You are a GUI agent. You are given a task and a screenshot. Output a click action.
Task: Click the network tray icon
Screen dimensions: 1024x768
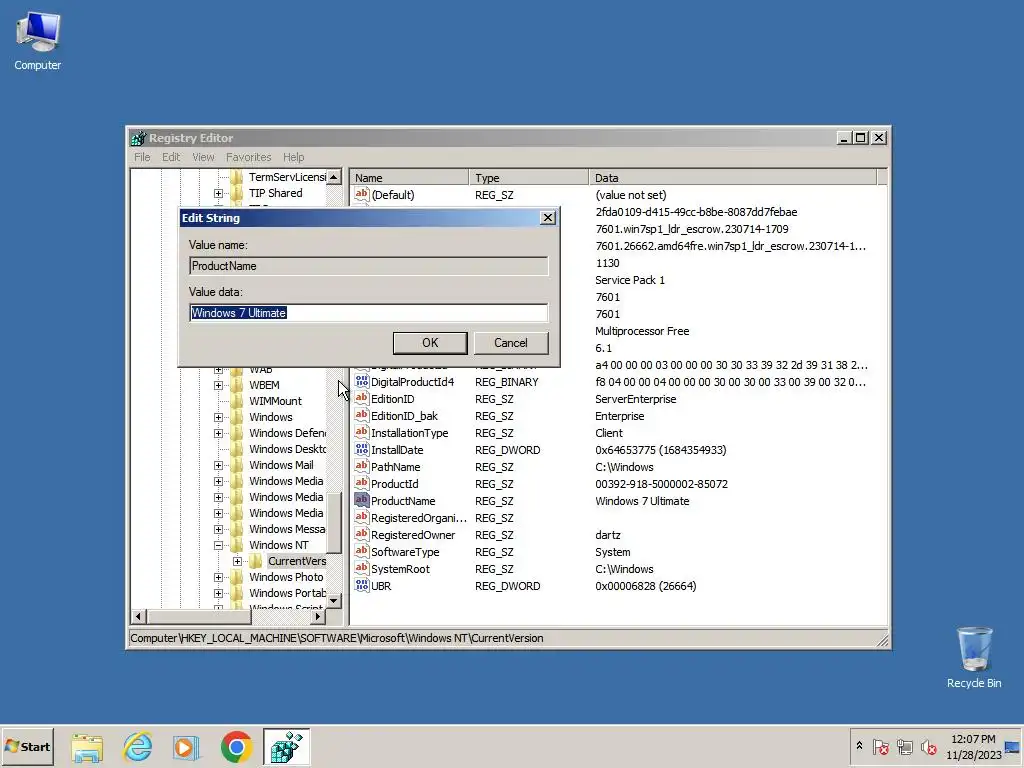click(x=904, y=746)
